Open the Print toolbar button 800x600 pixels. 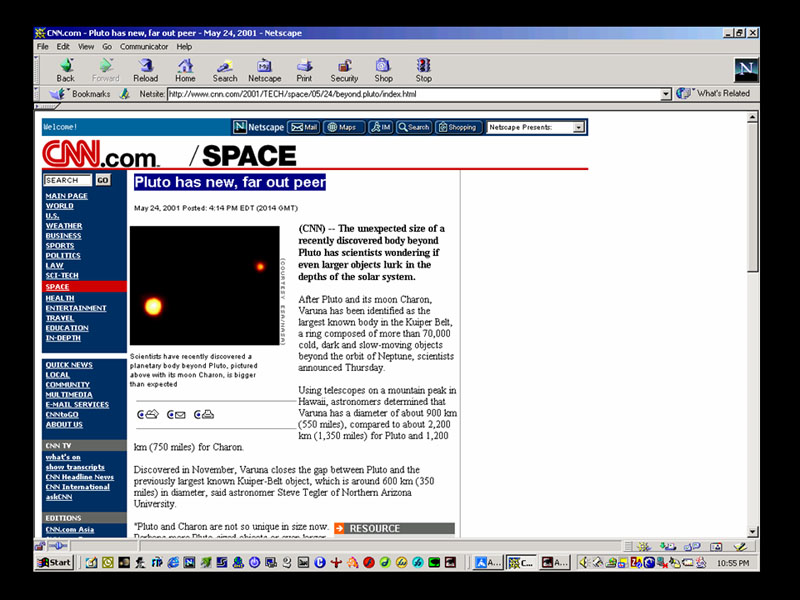pos(304,69)
